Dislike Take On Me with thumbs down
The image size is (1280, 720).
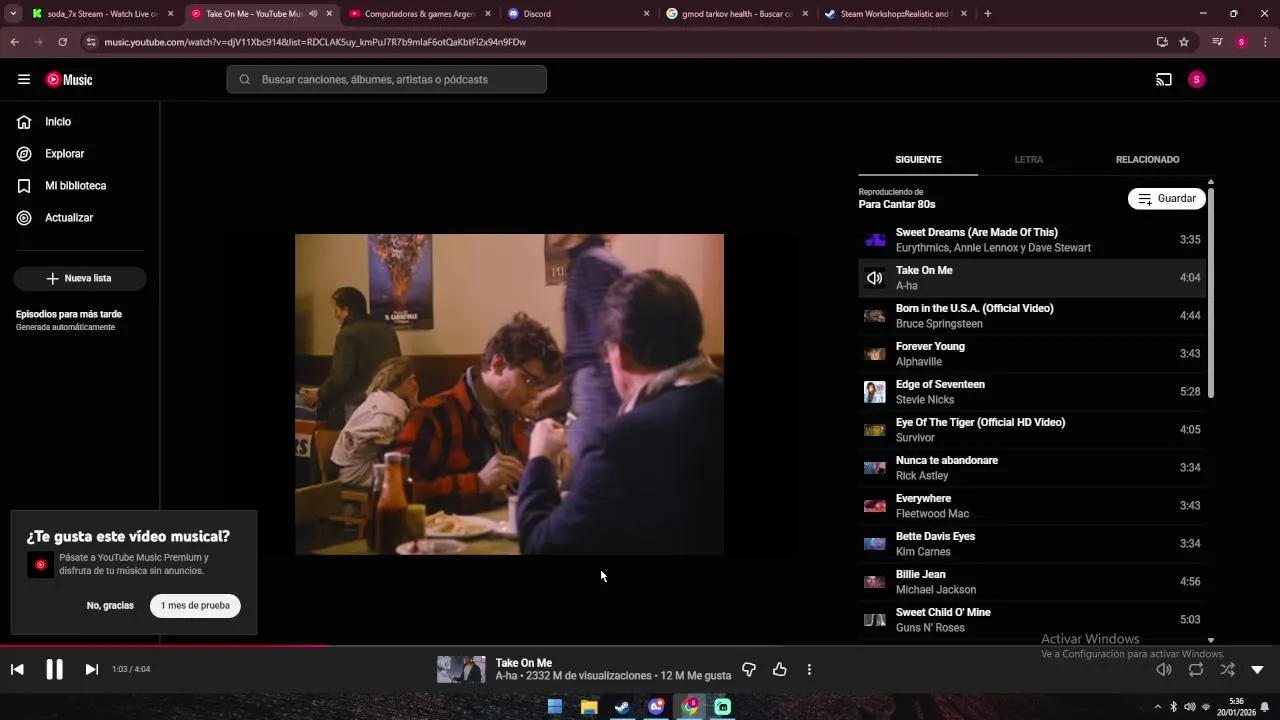(x=749, y=670)
